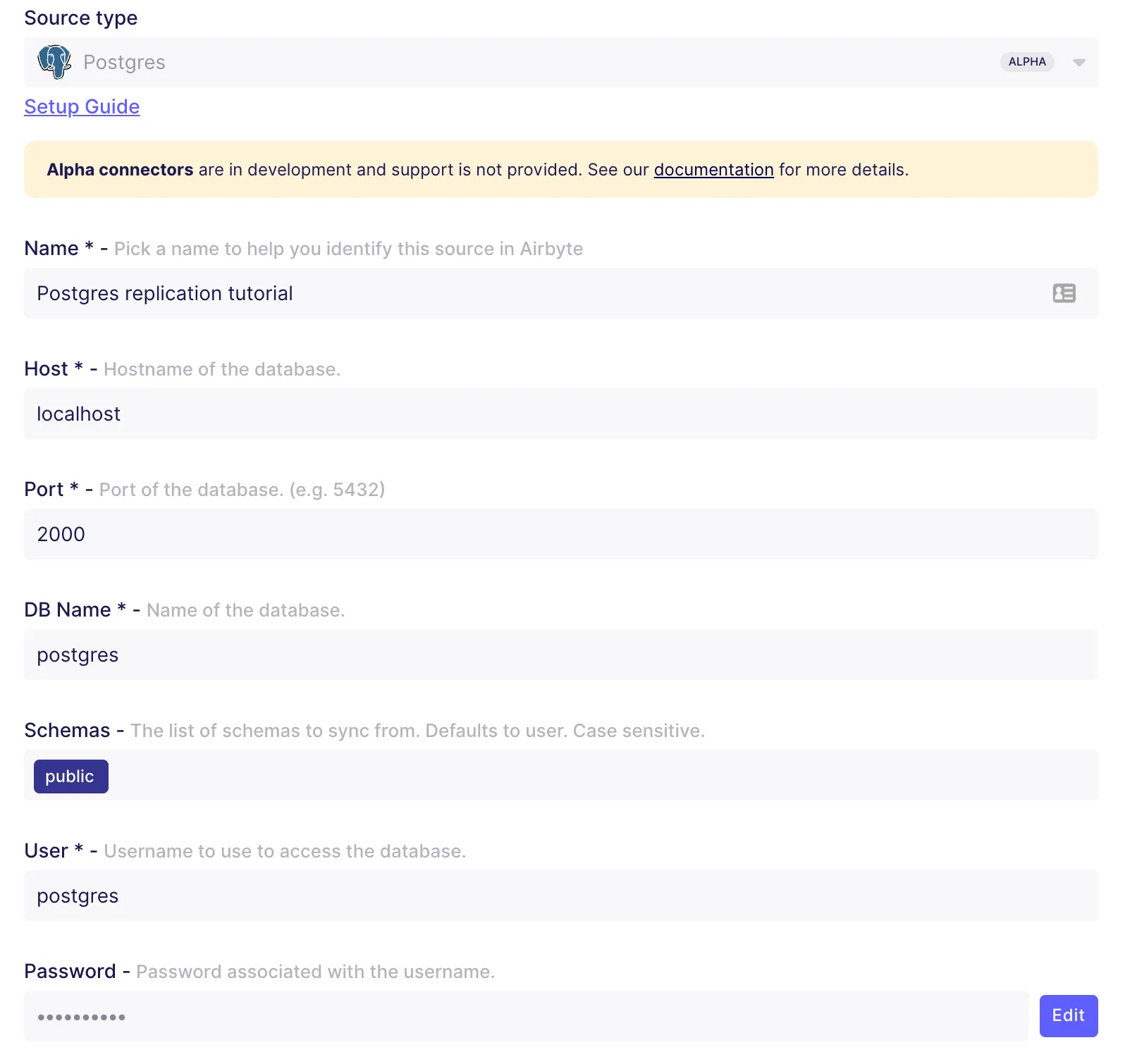Click the 'Pick a name to help you identify' hint
This screenshot has height=1064, width=1125.
(x=348, y=249)
